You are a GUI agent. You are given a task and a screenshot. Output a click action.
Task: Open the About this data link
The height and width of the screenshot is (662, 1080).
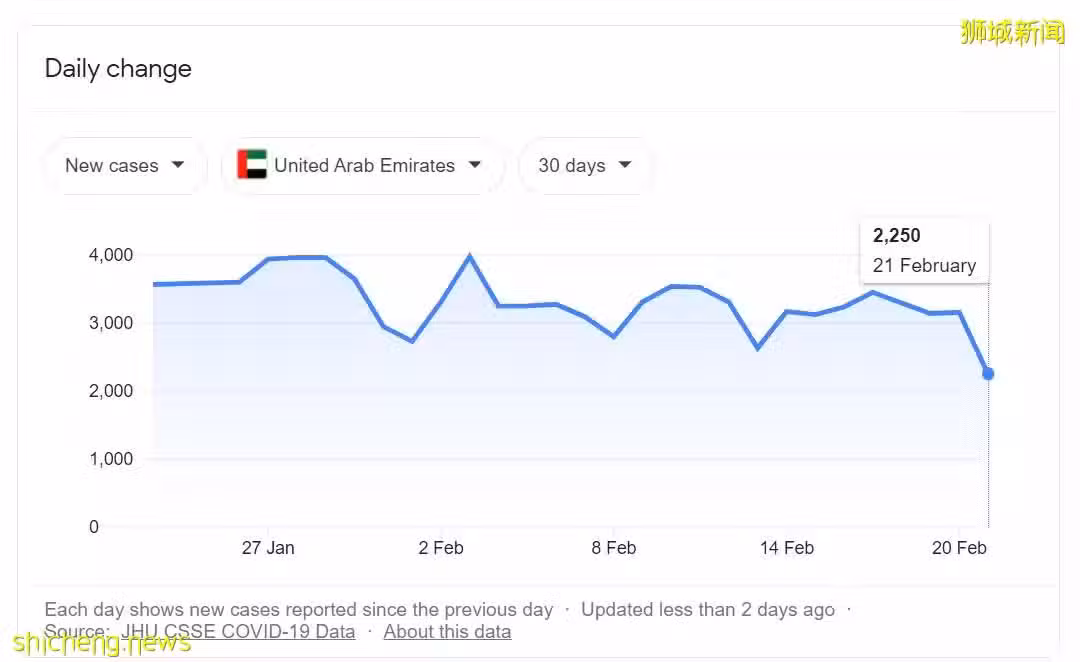pos(448,632)
